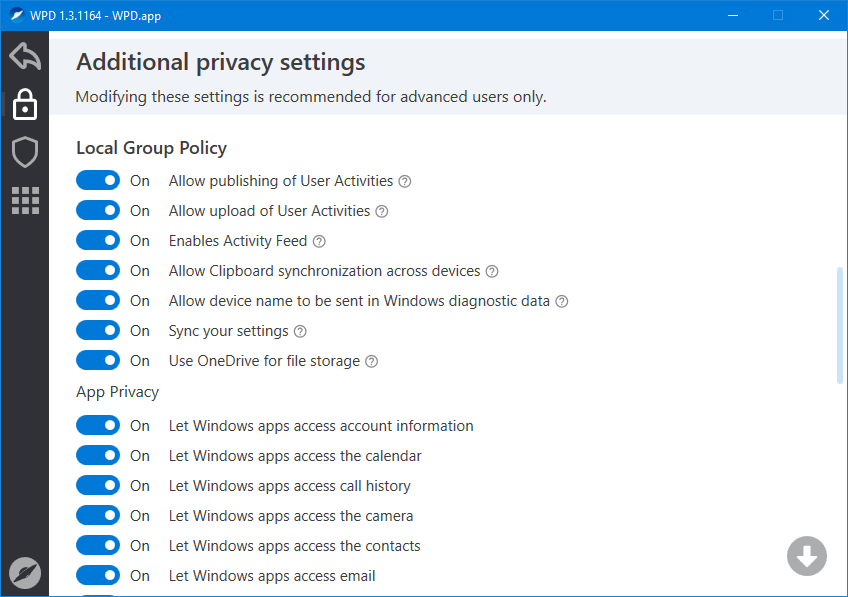Show help for Allow upload of User Activities
Screen dimensions: 848x597
(382, 211)
